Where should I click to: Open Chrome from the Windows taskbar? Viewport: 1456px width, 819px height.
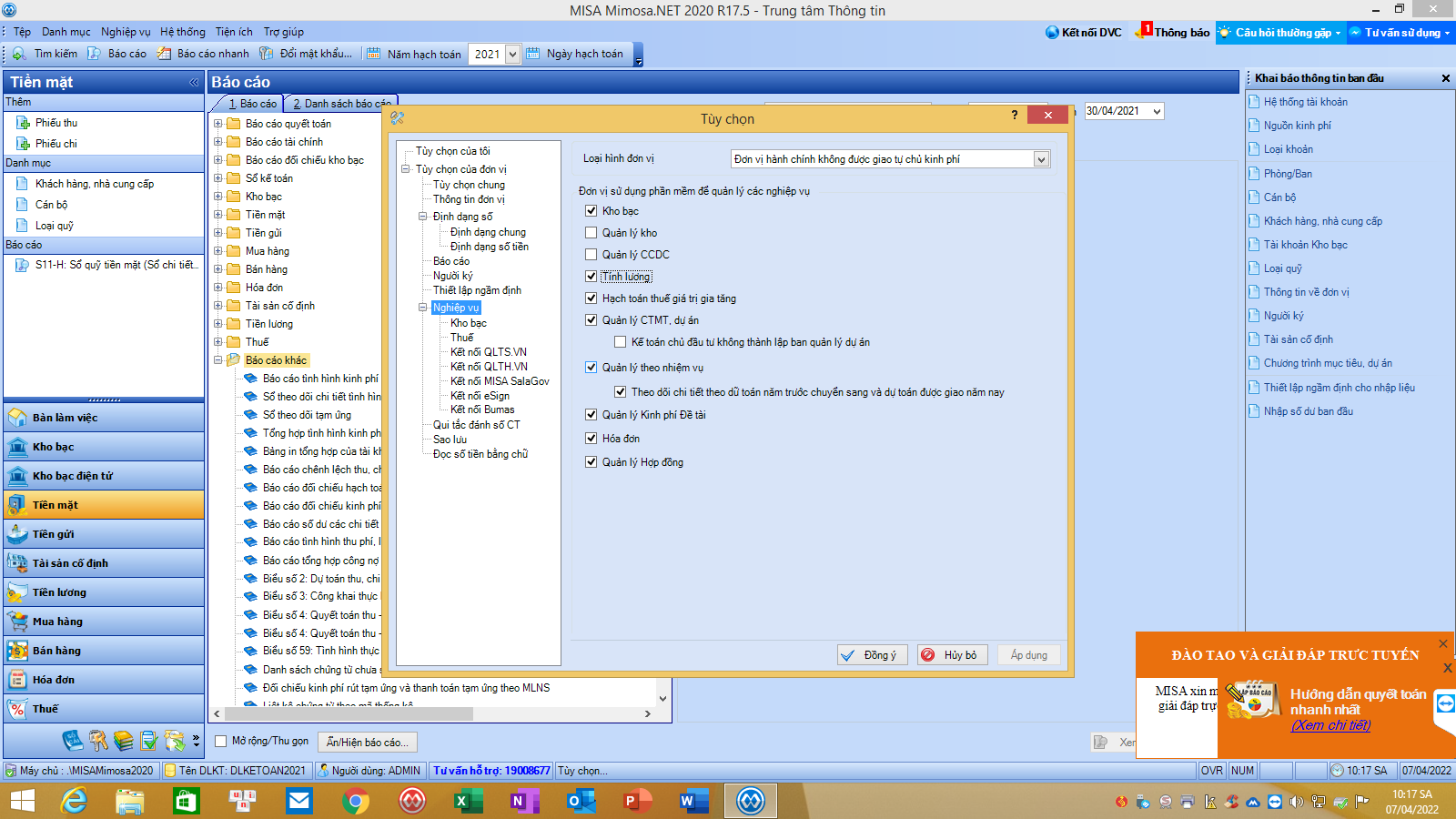tap(356, 801)
